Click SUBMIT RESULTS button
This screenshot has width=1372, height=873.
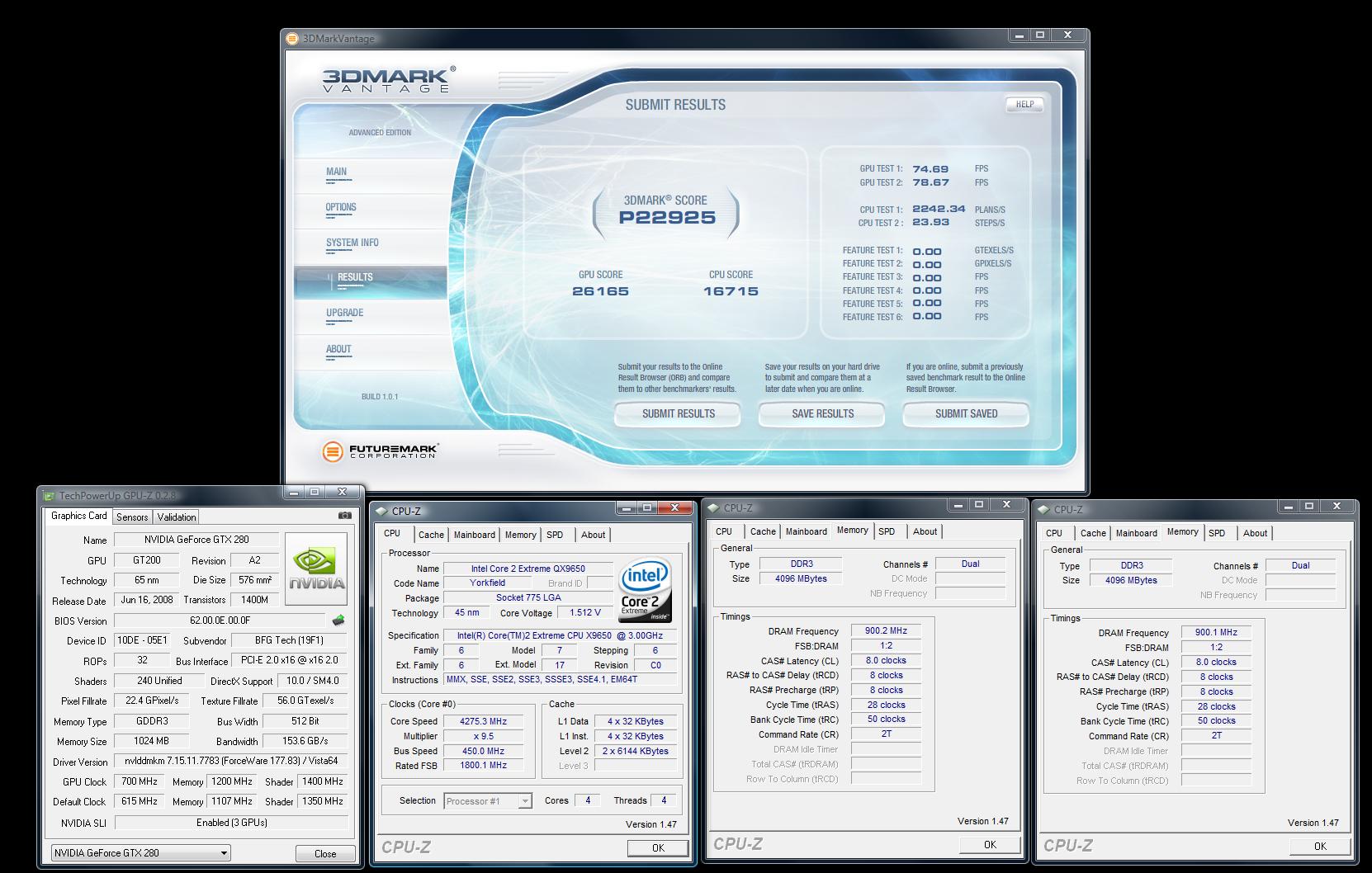coord(679,413)
